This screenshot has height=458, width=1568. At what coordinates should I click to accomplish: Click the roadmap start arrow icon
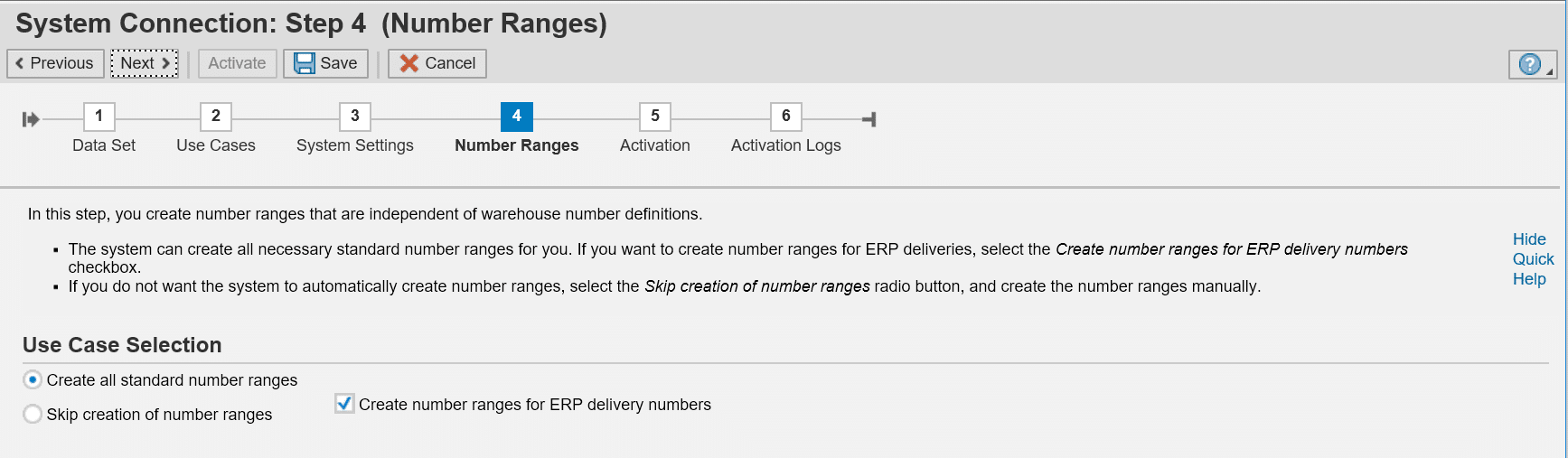(x=31, y=119)
